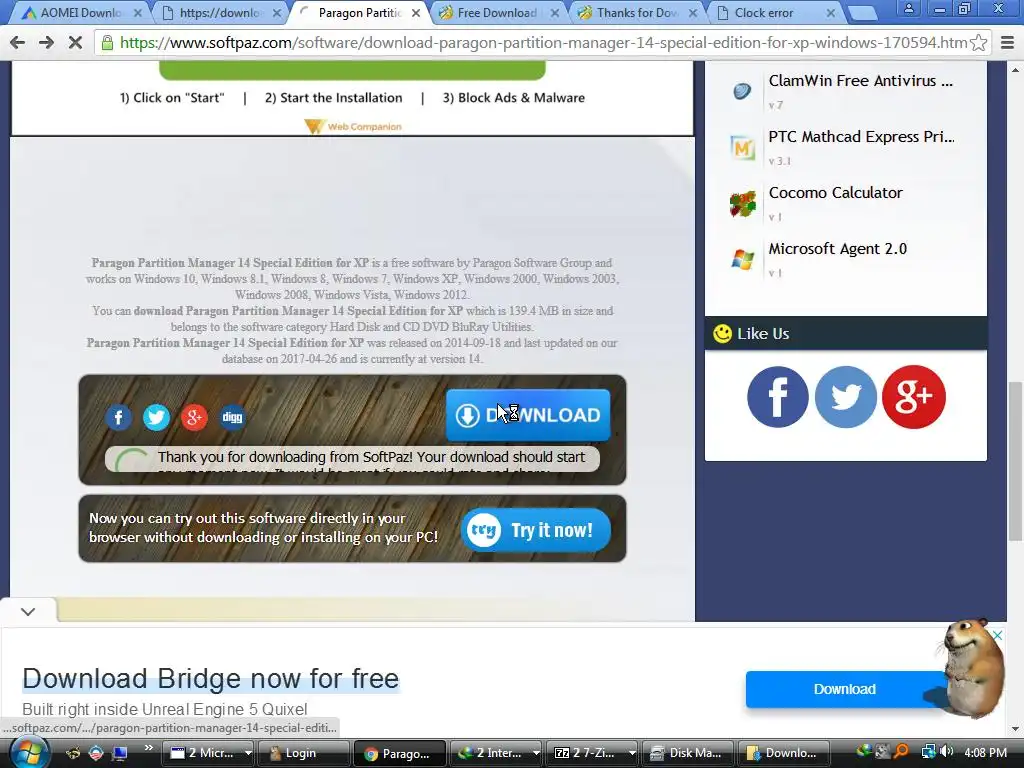Open the Windows Start menu orb
The height and width of the screenshot is (768, 1024).
coord(28,753)
